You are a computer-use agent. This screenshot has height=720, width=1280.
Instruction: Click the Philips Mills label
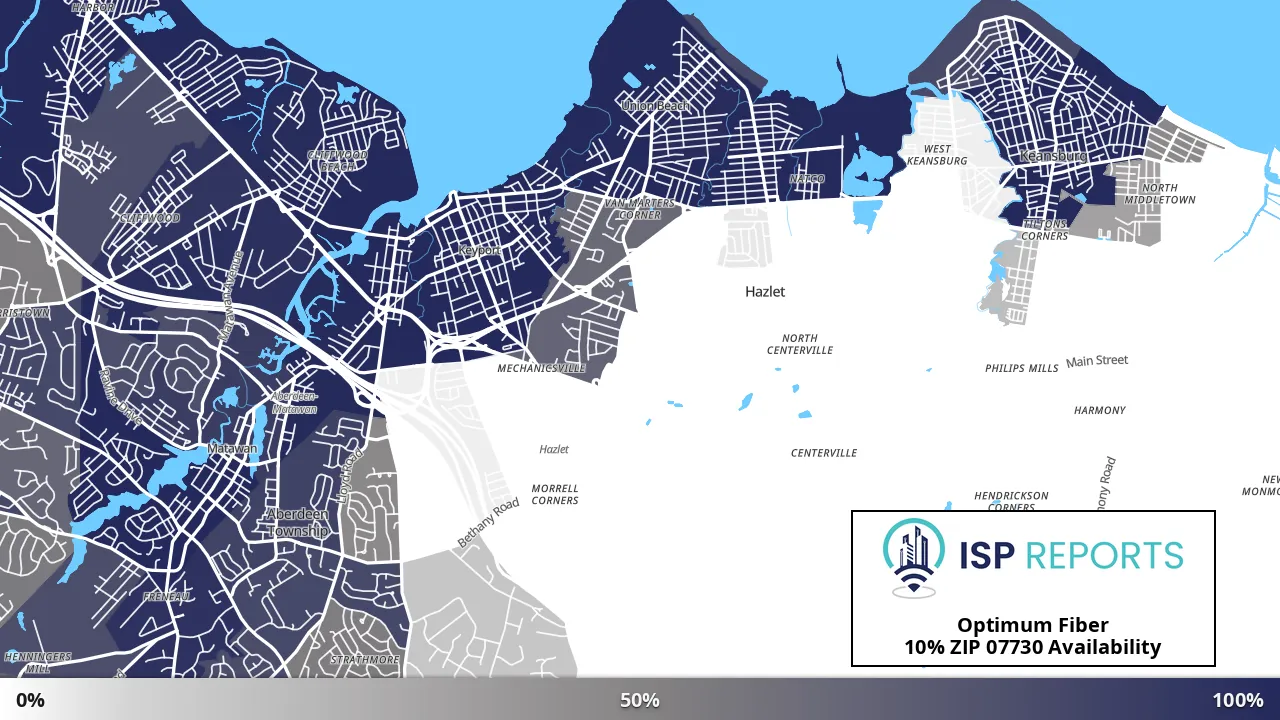[x=1021, y=368]
